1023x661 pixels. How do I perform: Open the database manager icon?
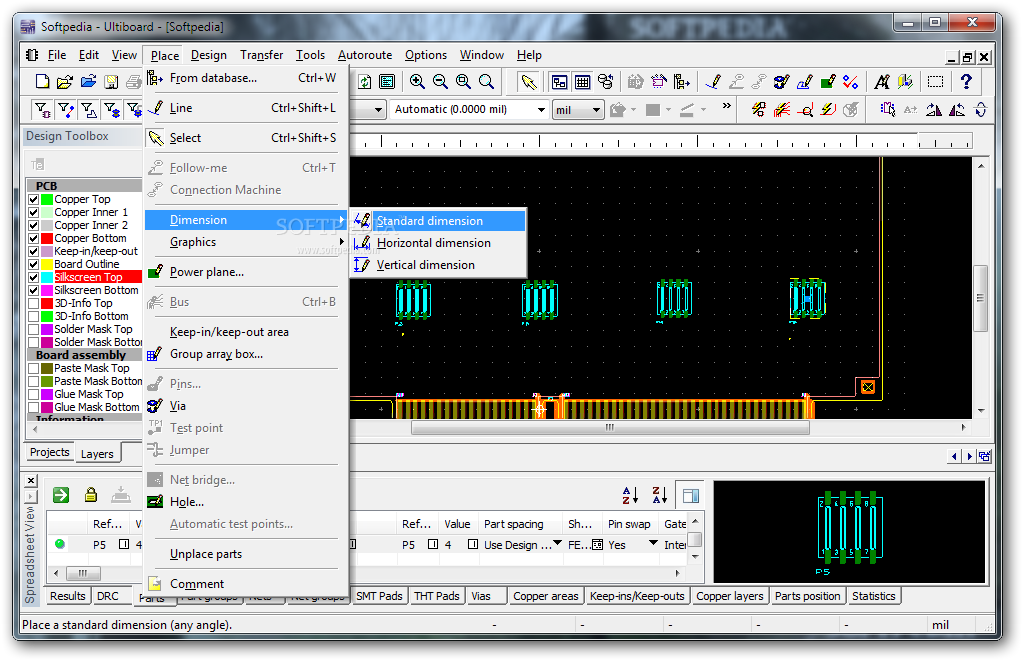click(x=605, y=82)
